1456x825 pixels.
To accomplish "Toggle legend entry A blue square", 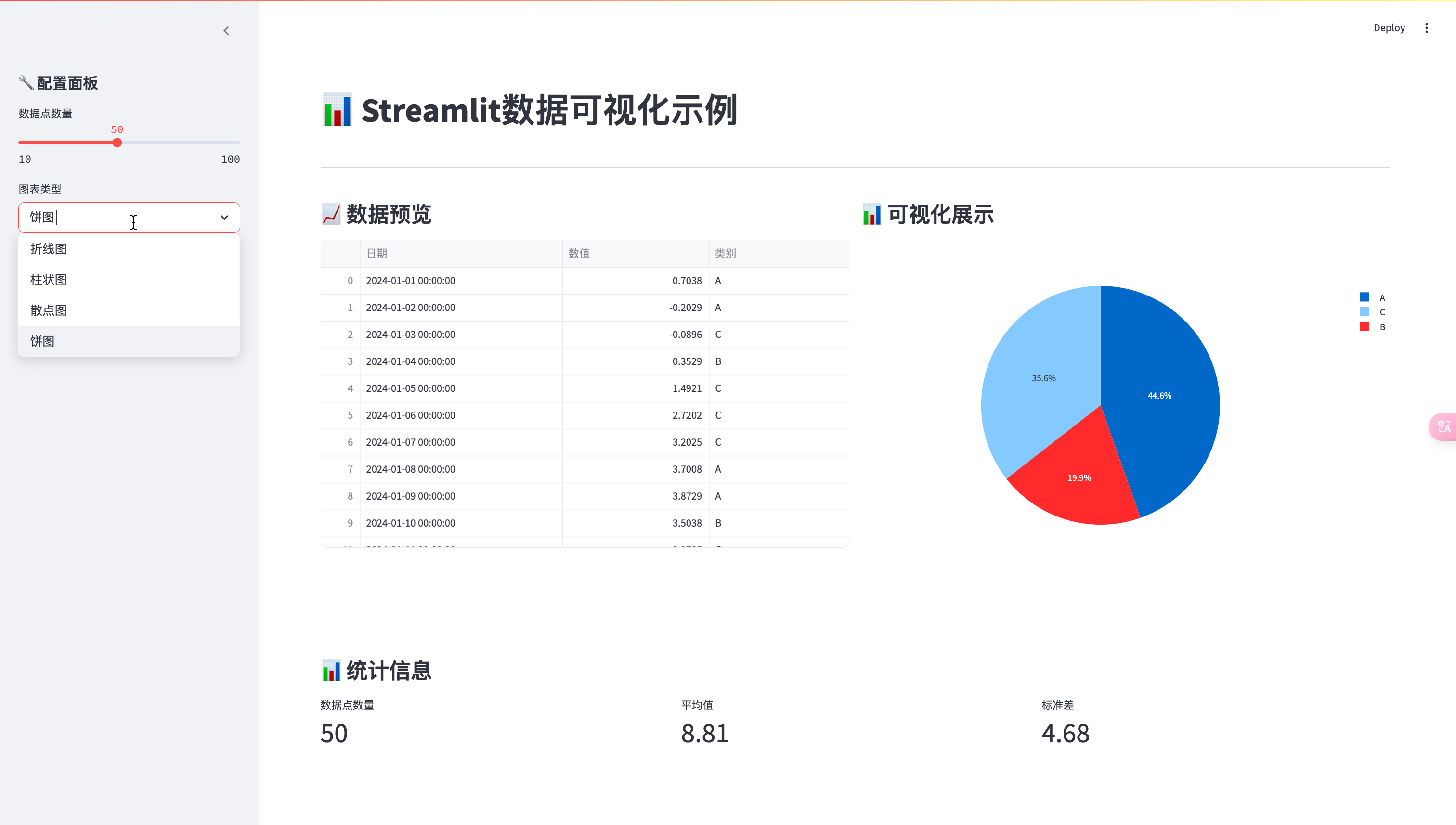I will [1364, 297].
